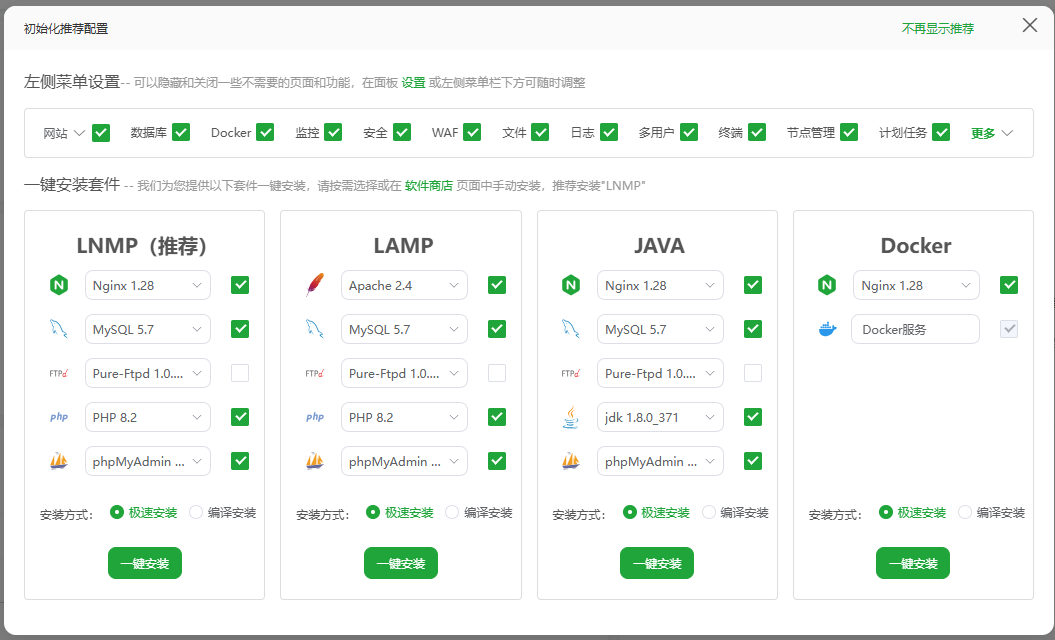Viewport: 1055px width, 640px height.
Task: Toggle the Docker menu checkbox
Action: [265, 133]
